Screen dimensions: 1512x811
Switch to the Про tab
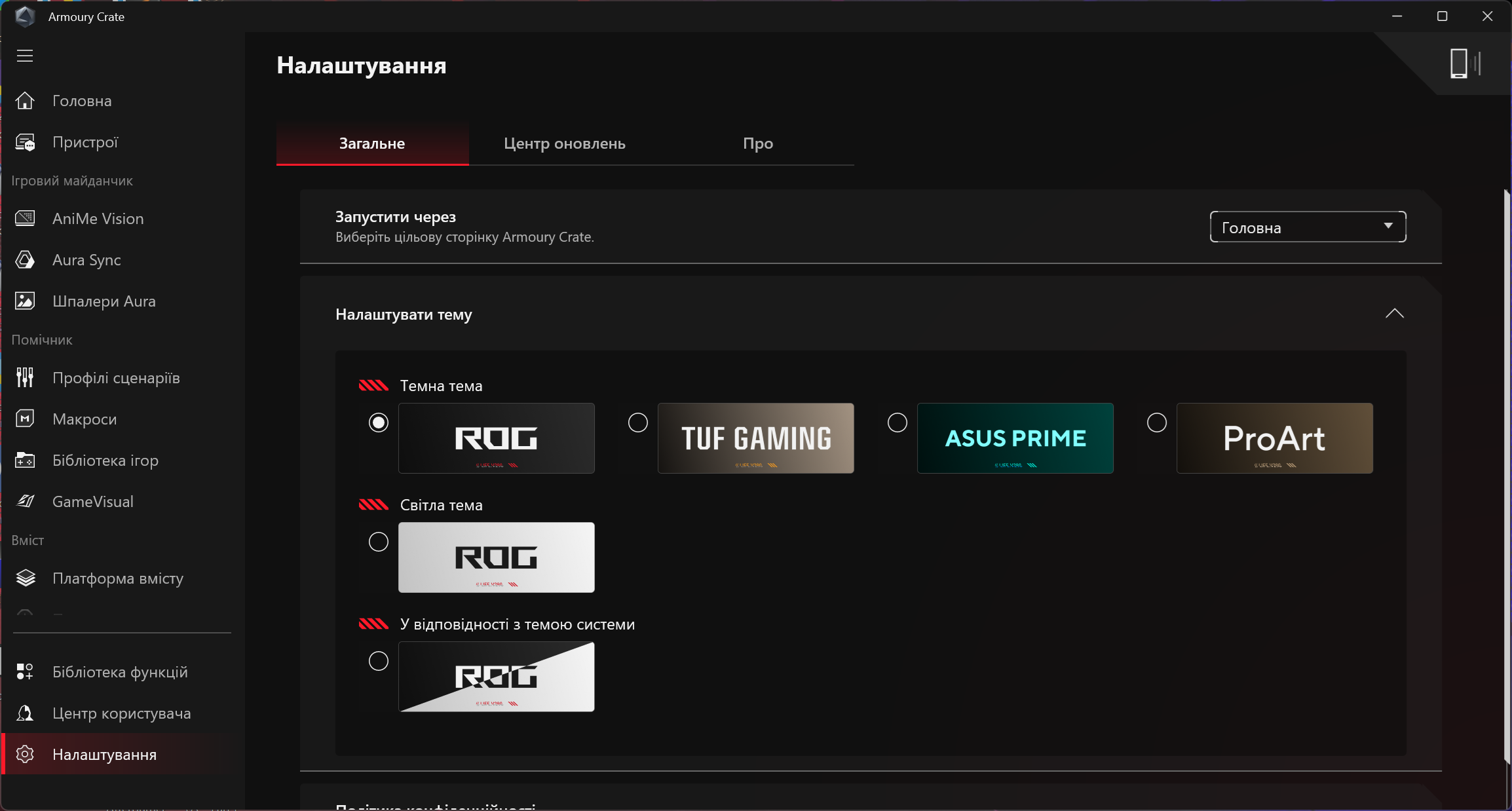(757, 143)
